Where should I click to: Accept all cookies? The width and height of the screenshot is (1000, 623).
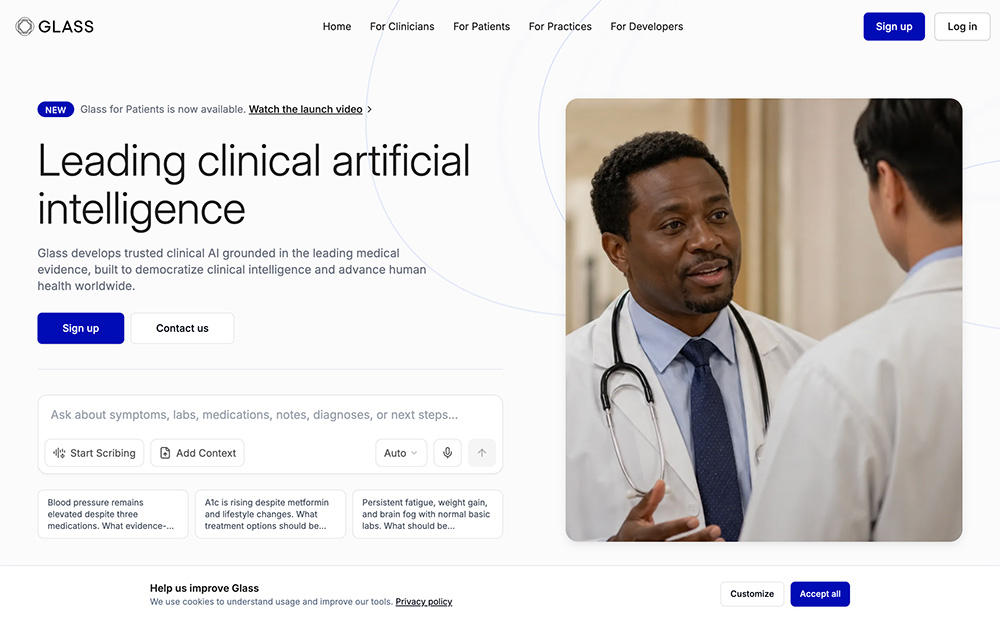point(820,594)
